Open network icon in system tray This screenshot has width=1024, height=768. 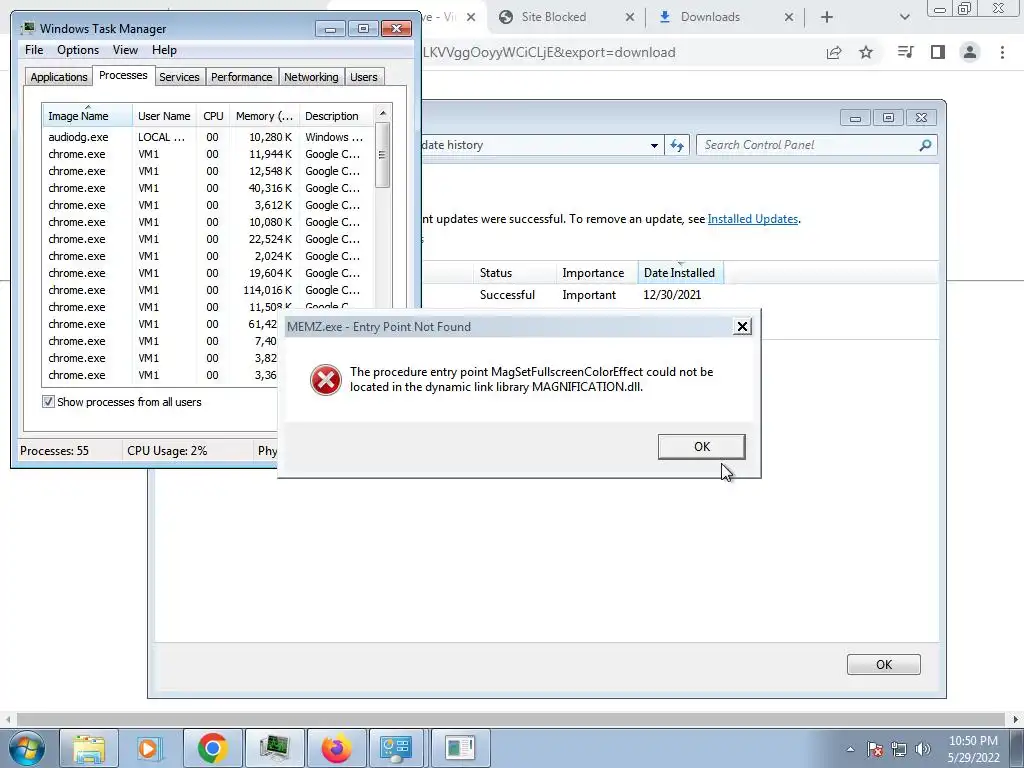click(x=899, y=749)
